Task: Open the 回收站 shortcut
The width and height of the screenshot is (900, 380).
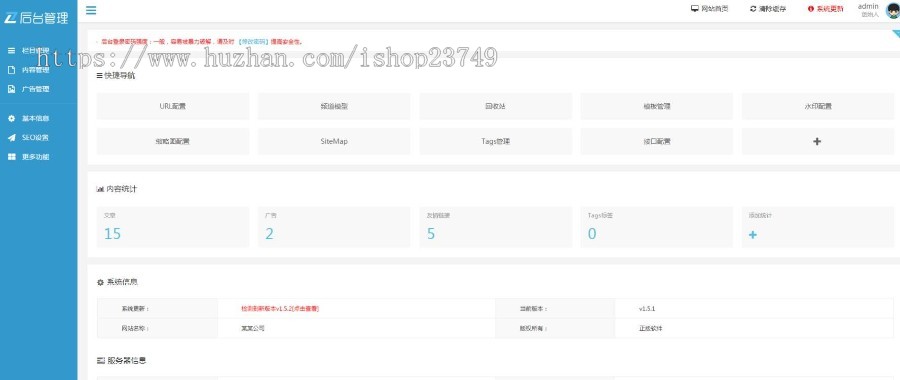Action: tap(495, 106)
